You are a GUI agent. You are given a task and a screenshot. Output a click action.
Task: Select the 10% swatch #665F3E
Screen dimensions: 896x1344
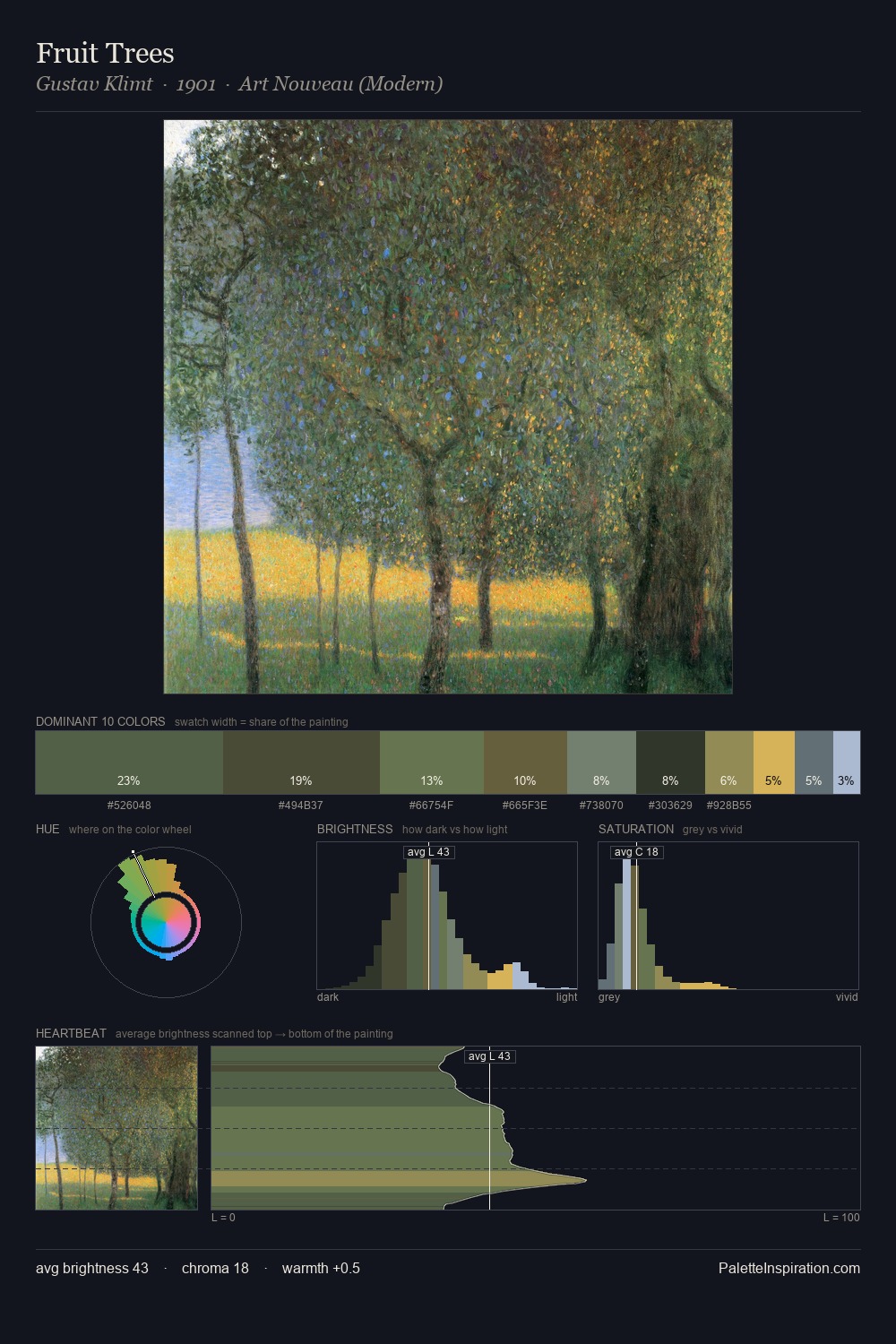tap(525, 762)
